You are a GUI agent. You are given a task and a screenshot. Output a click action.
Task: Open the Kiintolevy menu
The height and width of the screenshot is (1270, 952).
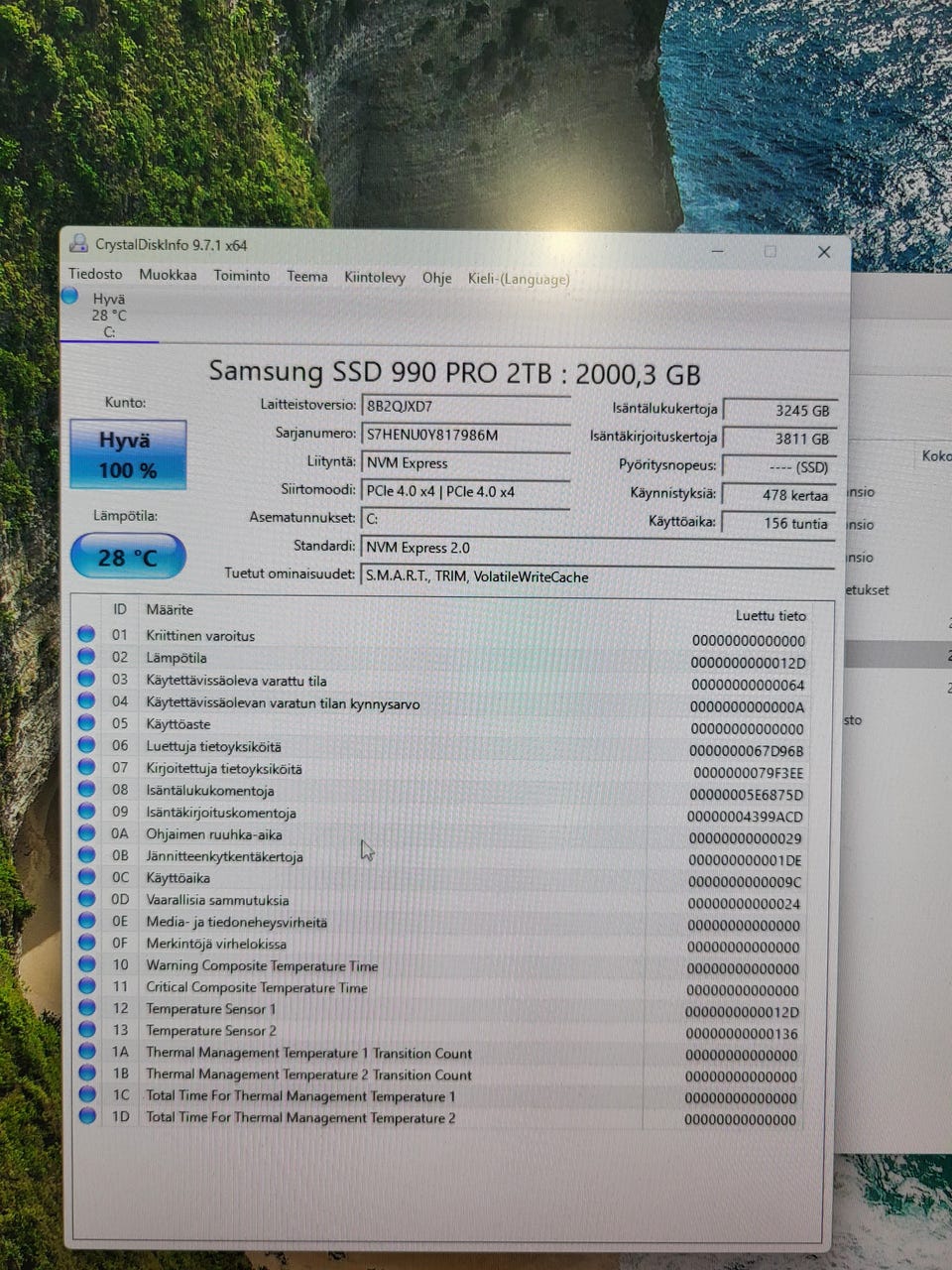[x=375, y=278]
